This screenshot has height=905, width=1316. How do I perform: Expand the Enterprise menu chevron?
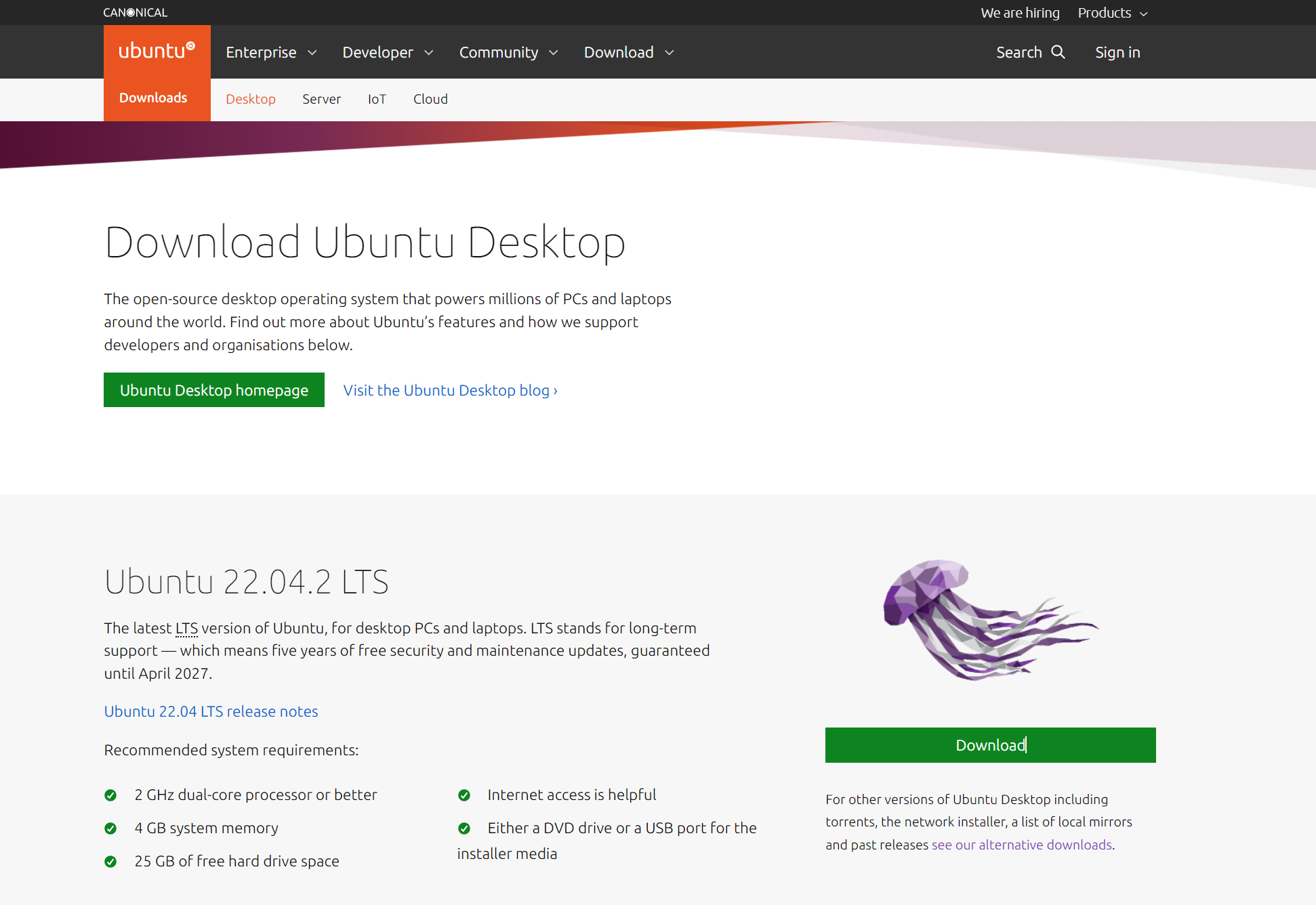click(x=312, y=53)
